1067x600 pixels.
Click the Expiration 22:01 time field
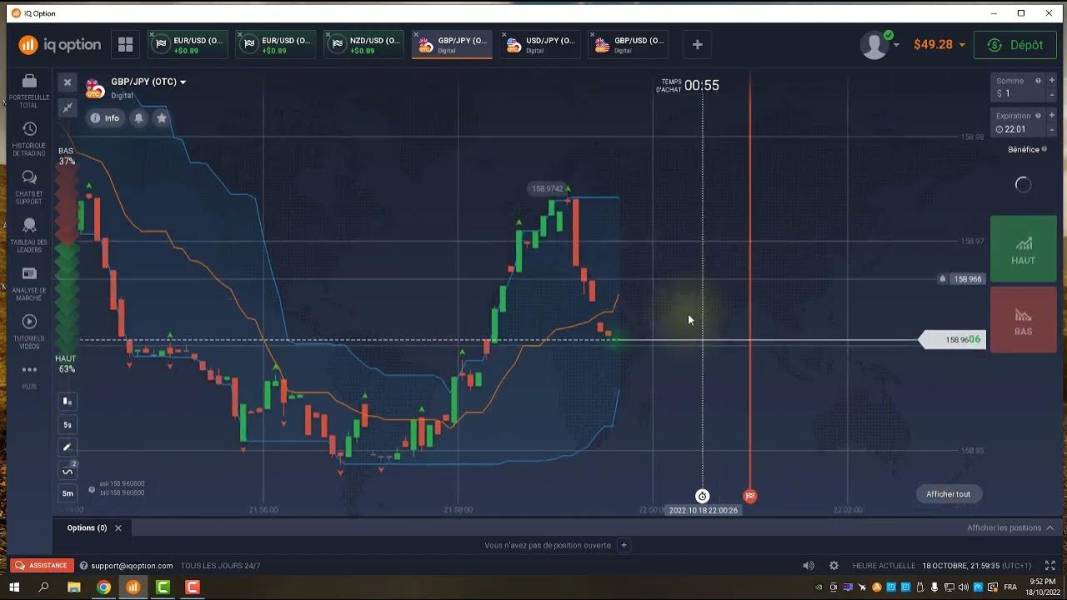1017,122
